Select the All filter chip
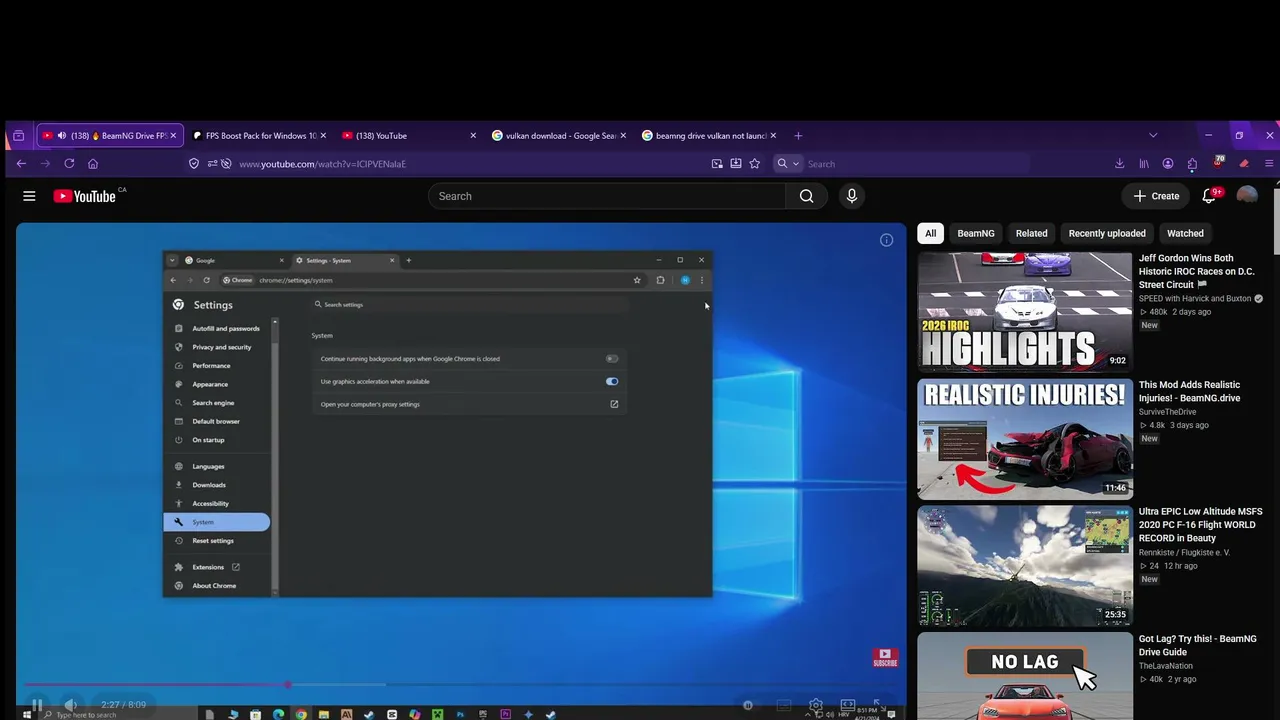The image size is (1280, 720). click(930, 233)
